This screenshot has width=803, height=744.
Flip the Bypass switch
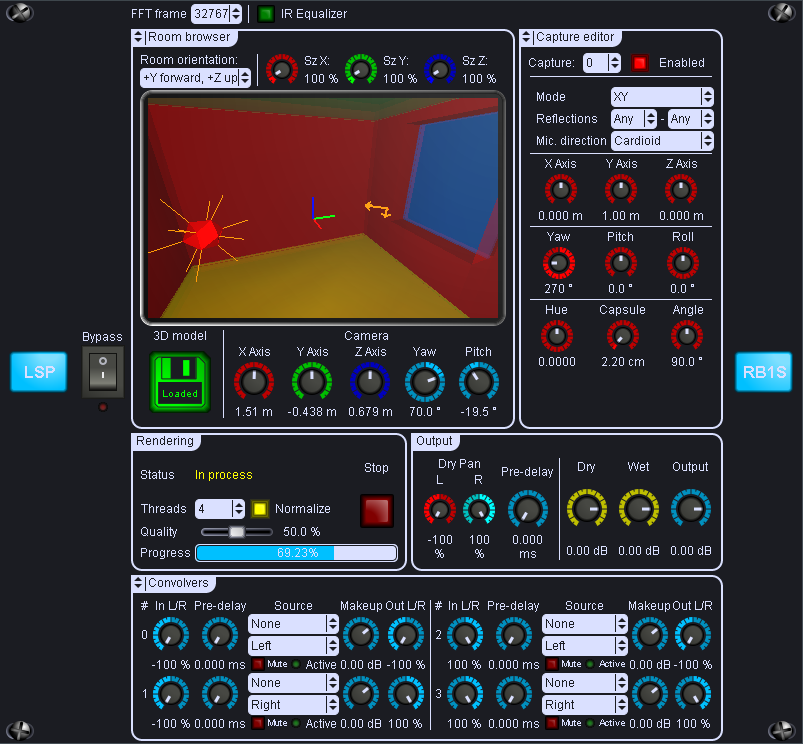(x=103, y=372)
